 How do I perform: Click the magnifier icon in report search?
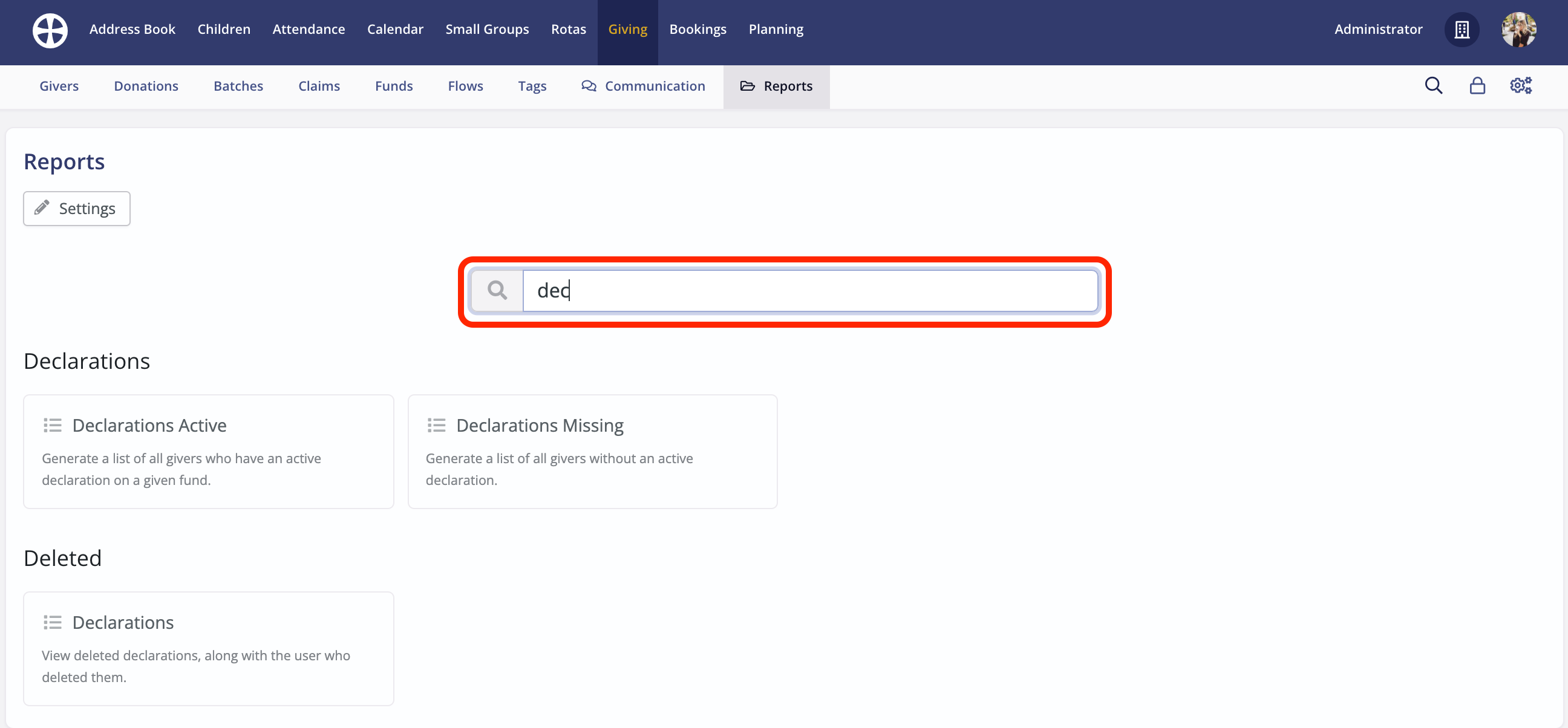tap(497, 291)
